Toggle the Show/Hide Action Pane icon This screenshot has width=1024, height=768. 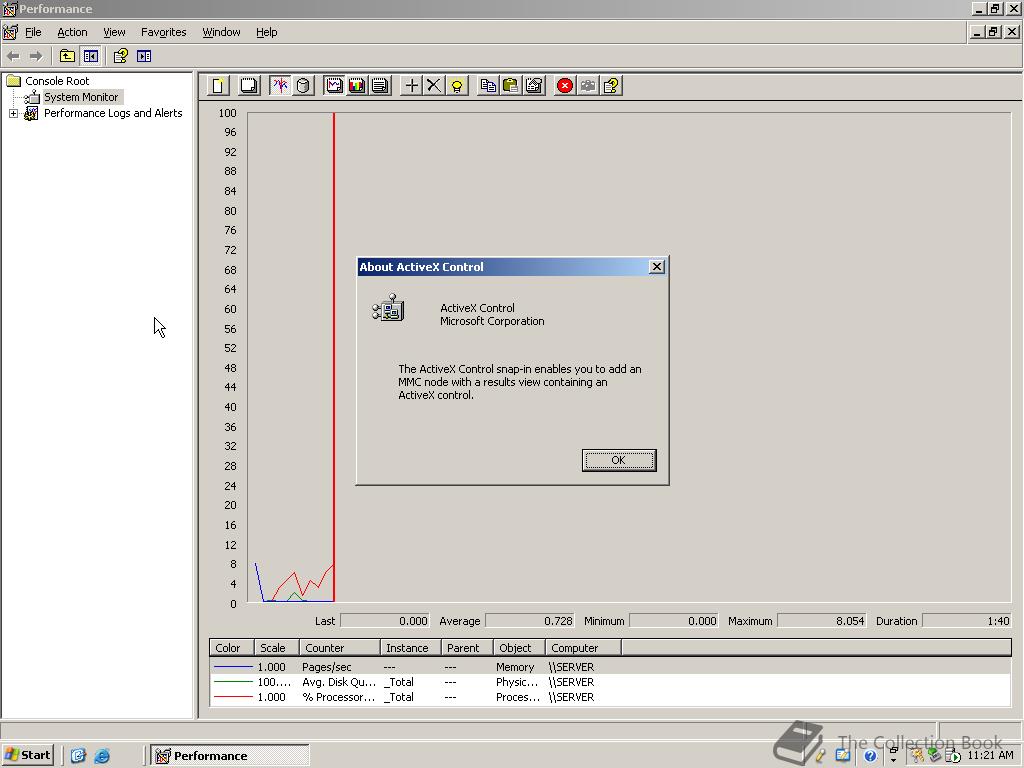coord(144,56)
